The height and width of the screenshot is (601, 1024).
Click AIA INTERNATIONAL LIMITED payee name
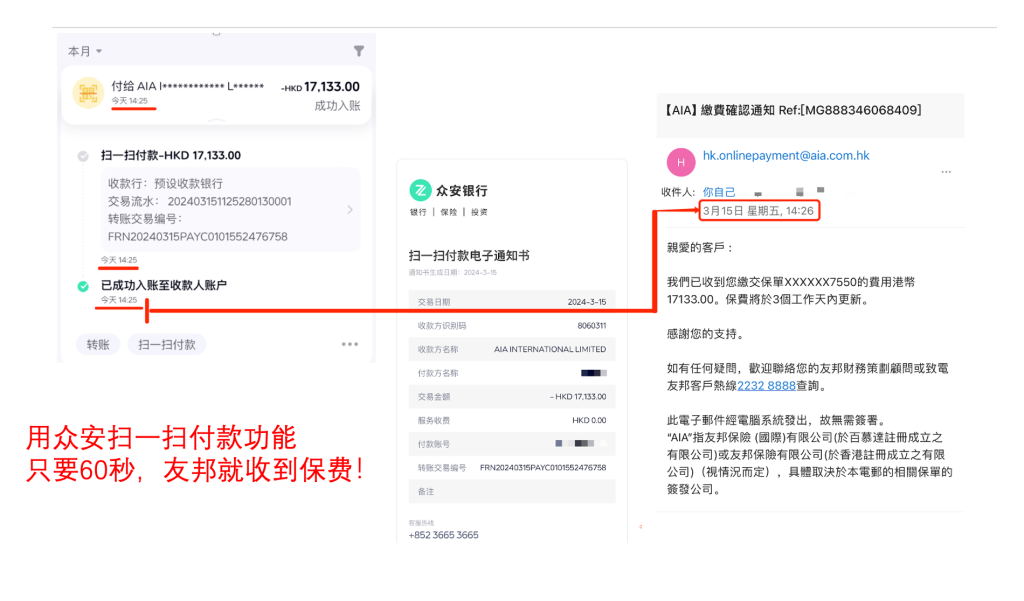(550, 349)
